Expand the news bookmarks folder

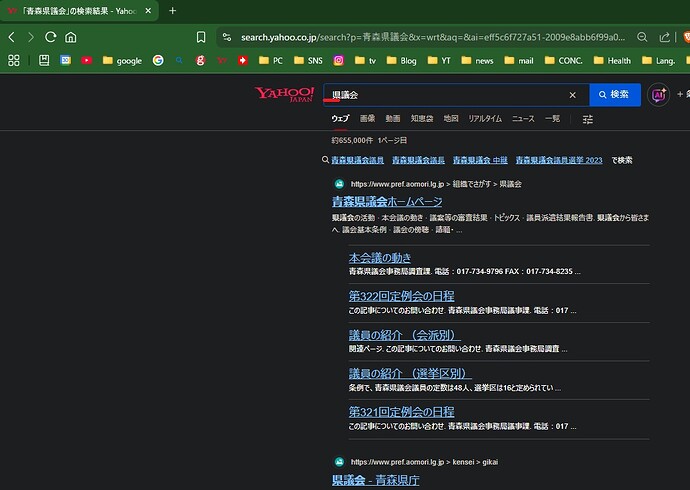pos(477,60)
